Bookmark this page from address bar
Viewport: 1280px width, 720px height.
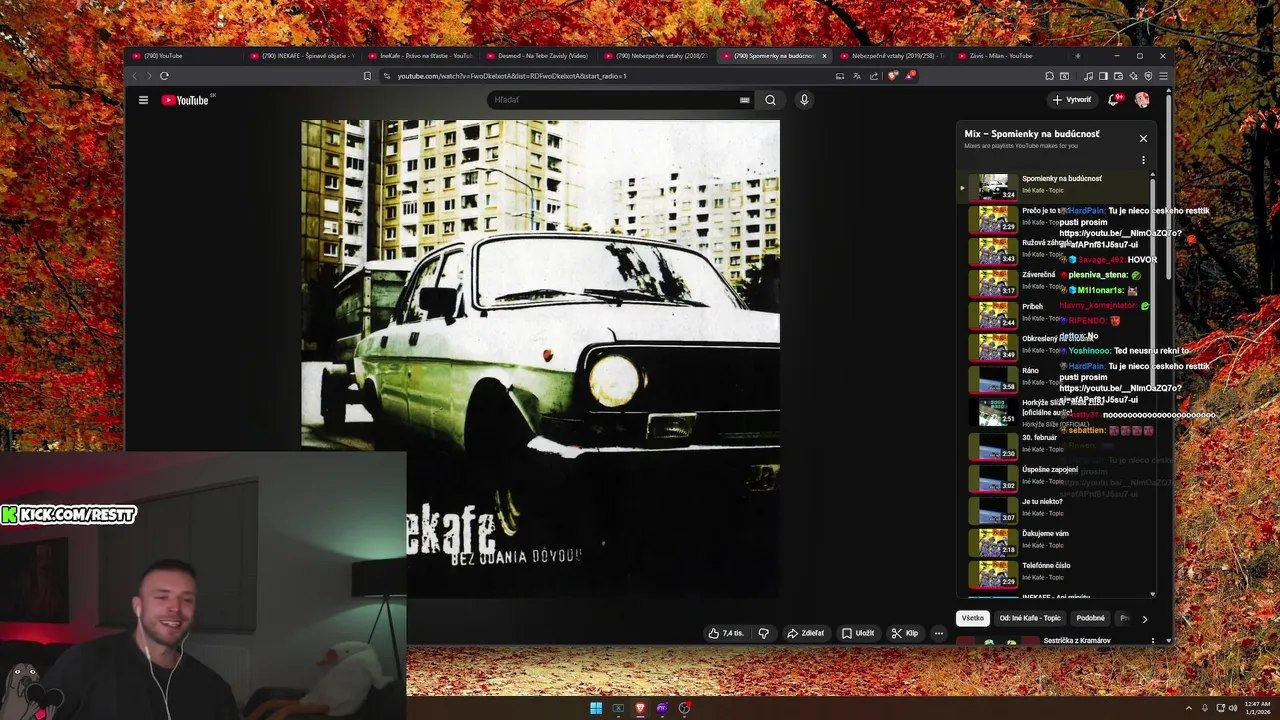(x=367, y=76)
